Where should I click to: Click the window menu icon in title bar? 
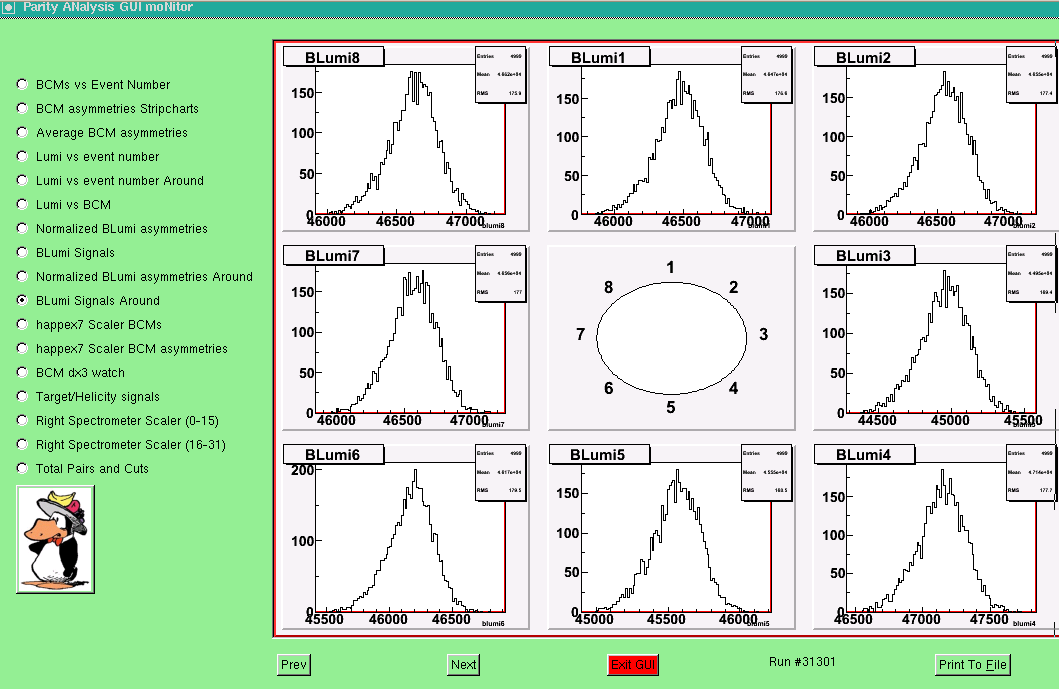9,7
